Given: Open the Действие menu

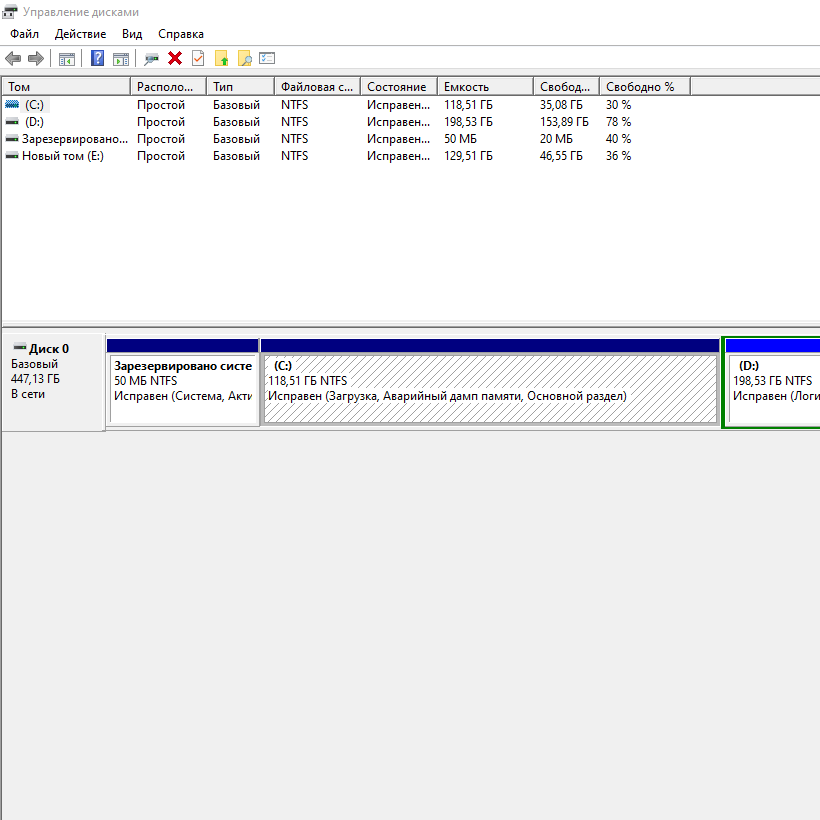Looking at the screenshot, I should [81, 34].
